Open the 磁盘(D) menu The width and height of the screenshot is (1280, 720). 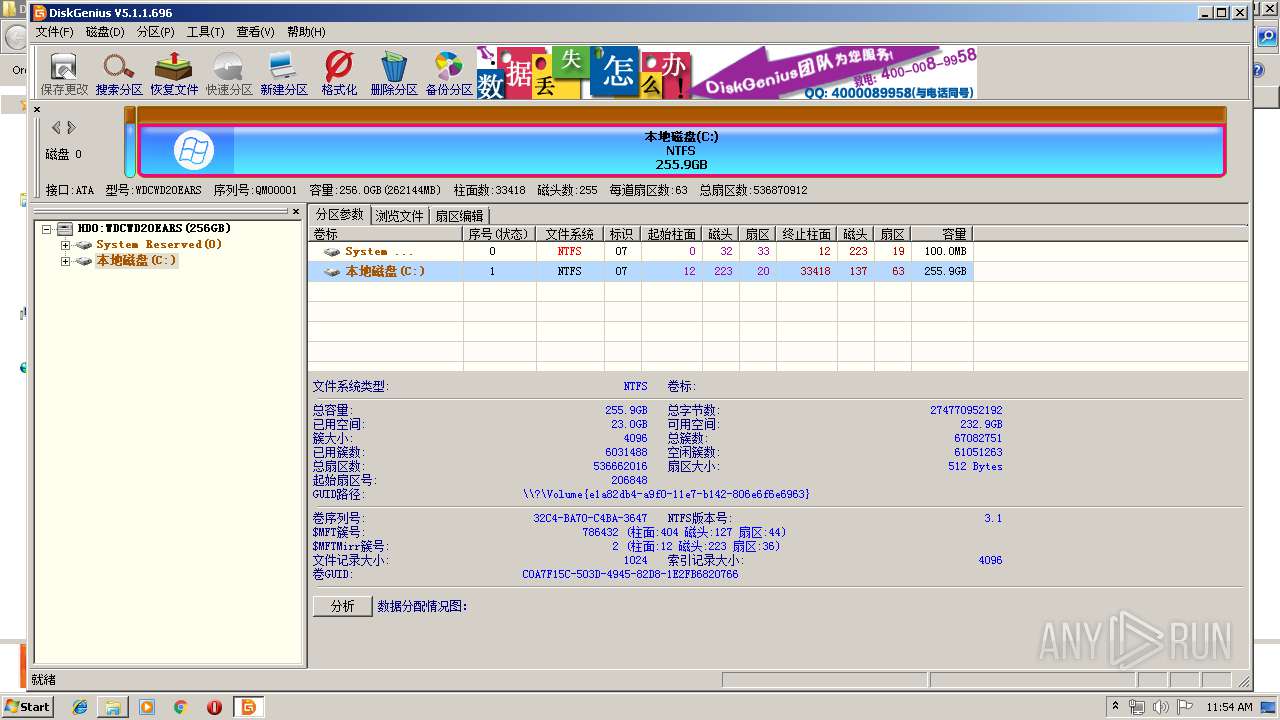(x=105, y=32)
